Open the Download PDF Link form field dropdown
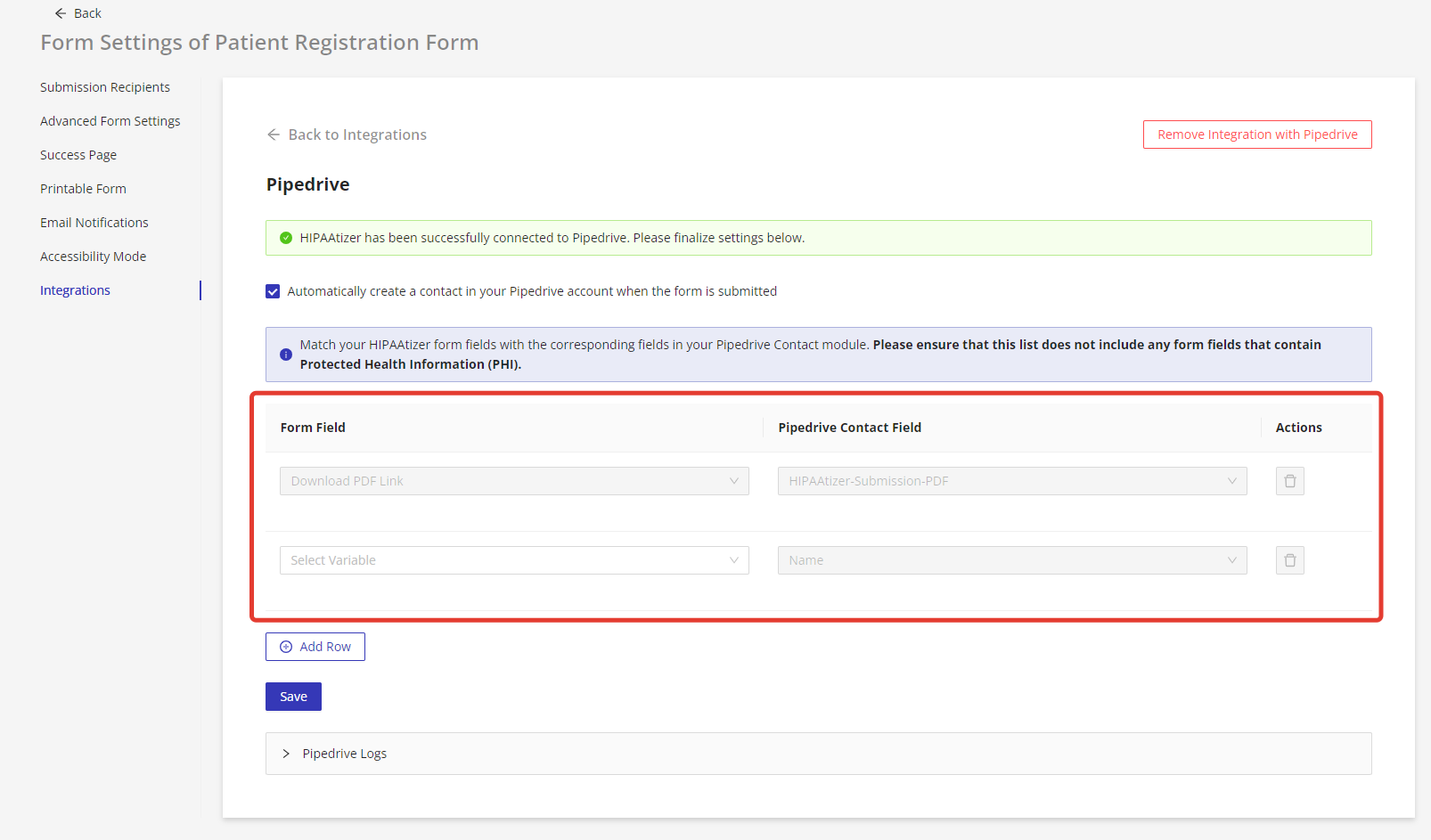This screenshot has width=1431, height=840. pyautogui.click(x=514, y=481)
